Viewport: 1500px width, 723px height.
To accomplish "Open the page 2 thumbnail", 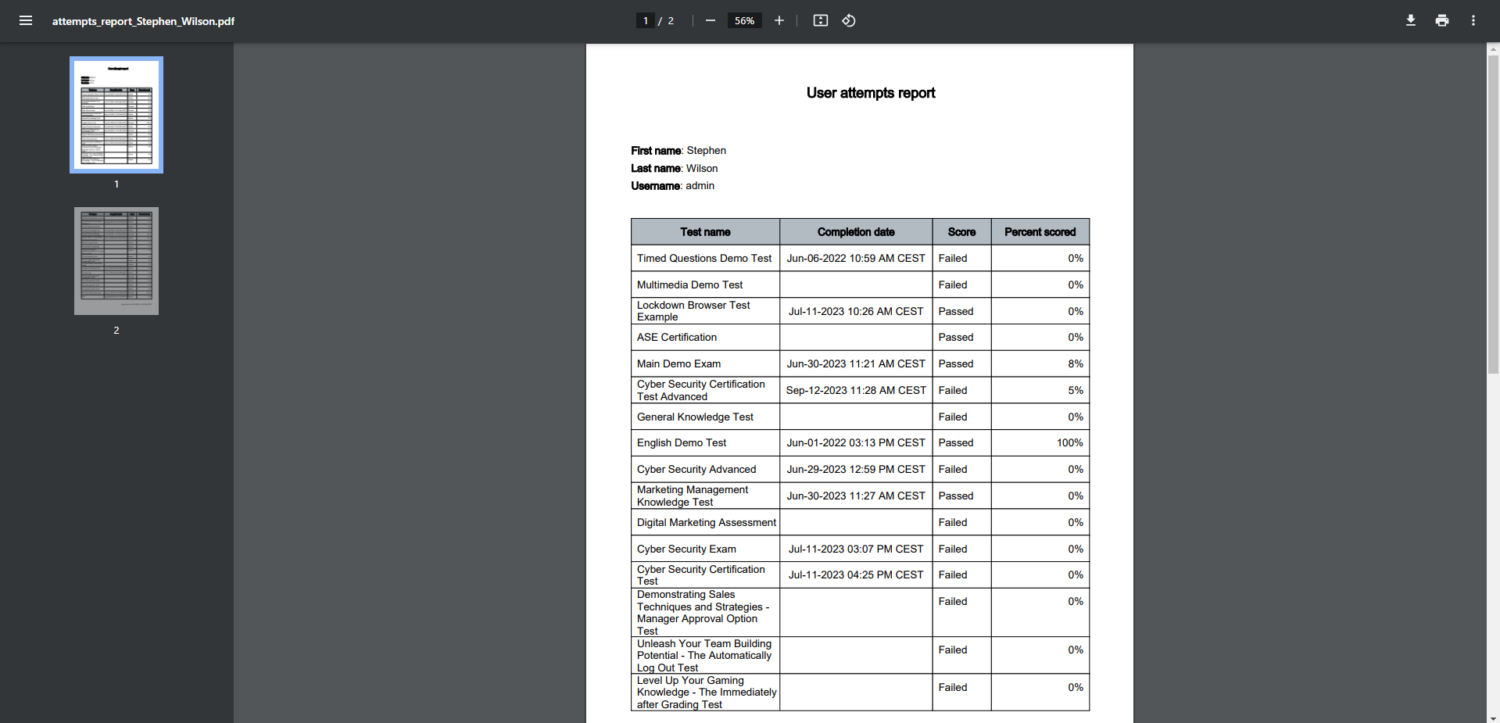I will (116, 261).
